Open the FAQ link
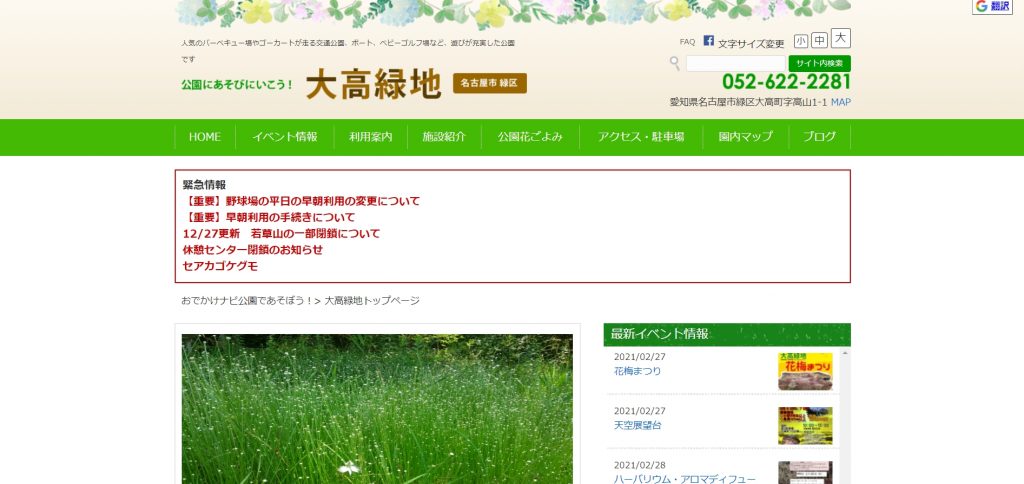This screenshot has height=484, width=1024. pyautogui.click(x=687, y=42)
